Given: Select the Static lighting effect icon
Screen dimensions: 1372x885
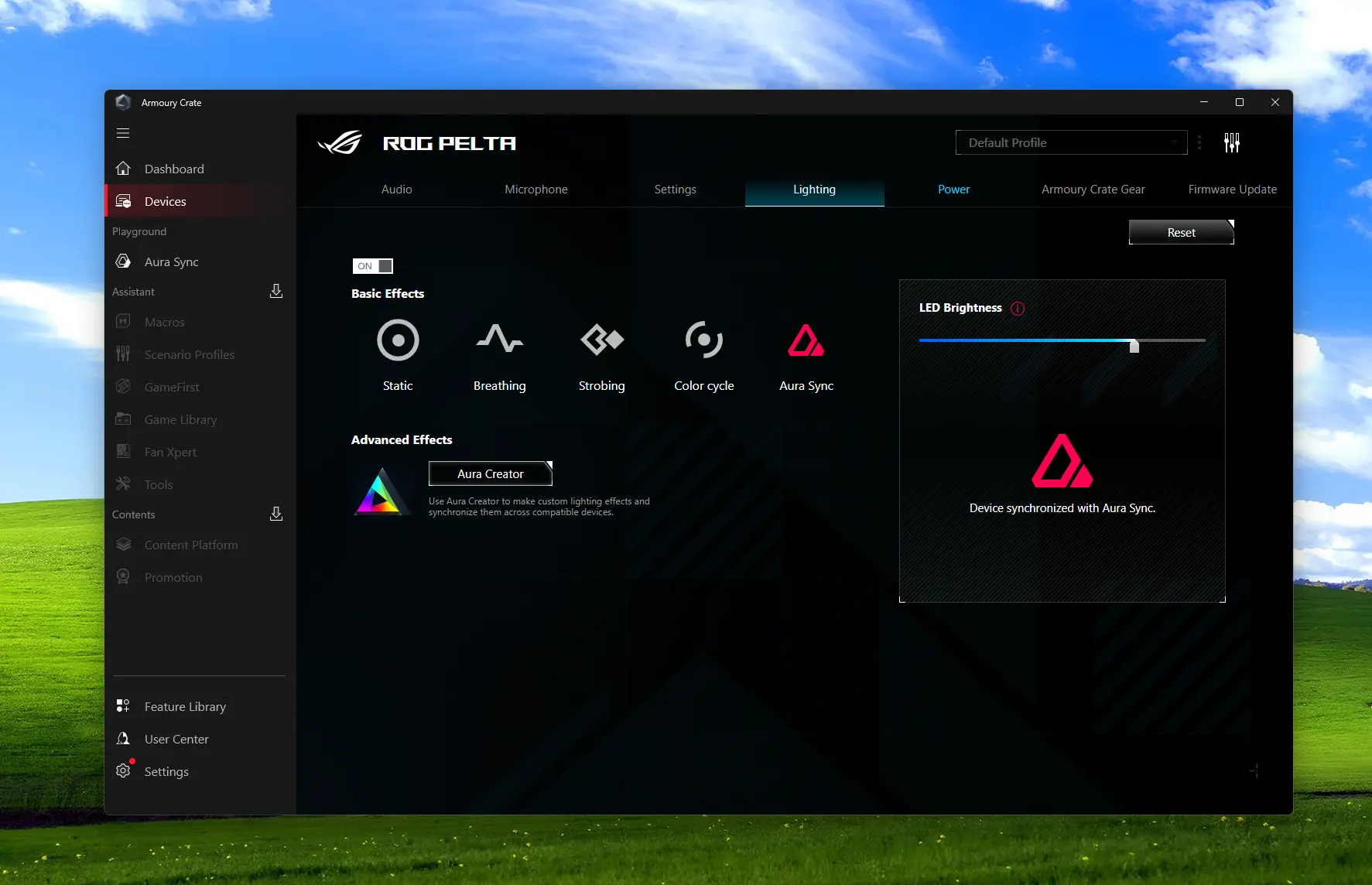Looking at the screenshot, I should 398,340.
